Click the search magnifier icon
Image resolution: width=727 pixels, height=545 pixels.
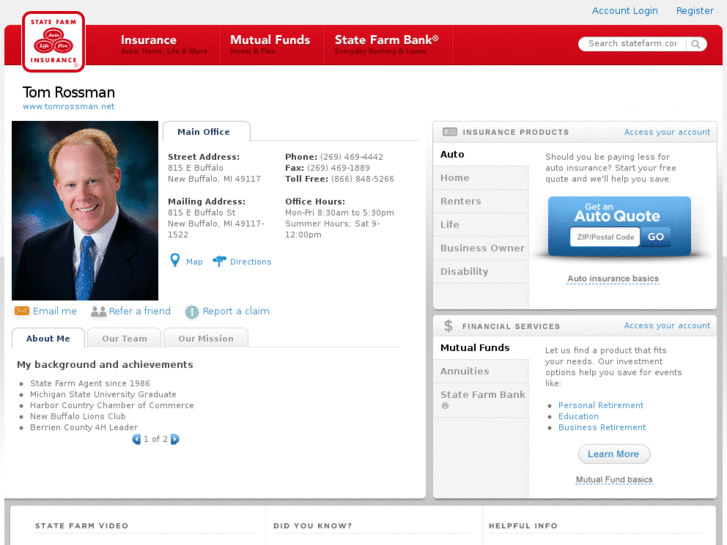click(695, 44)
